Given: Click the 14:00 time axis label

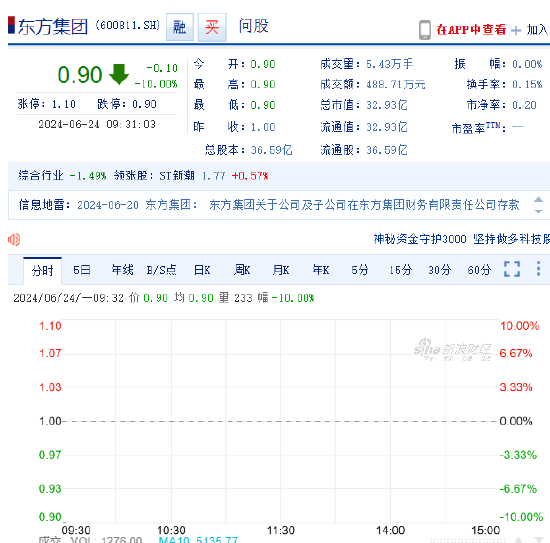Looking at the screenshot, I should [390, 530].
